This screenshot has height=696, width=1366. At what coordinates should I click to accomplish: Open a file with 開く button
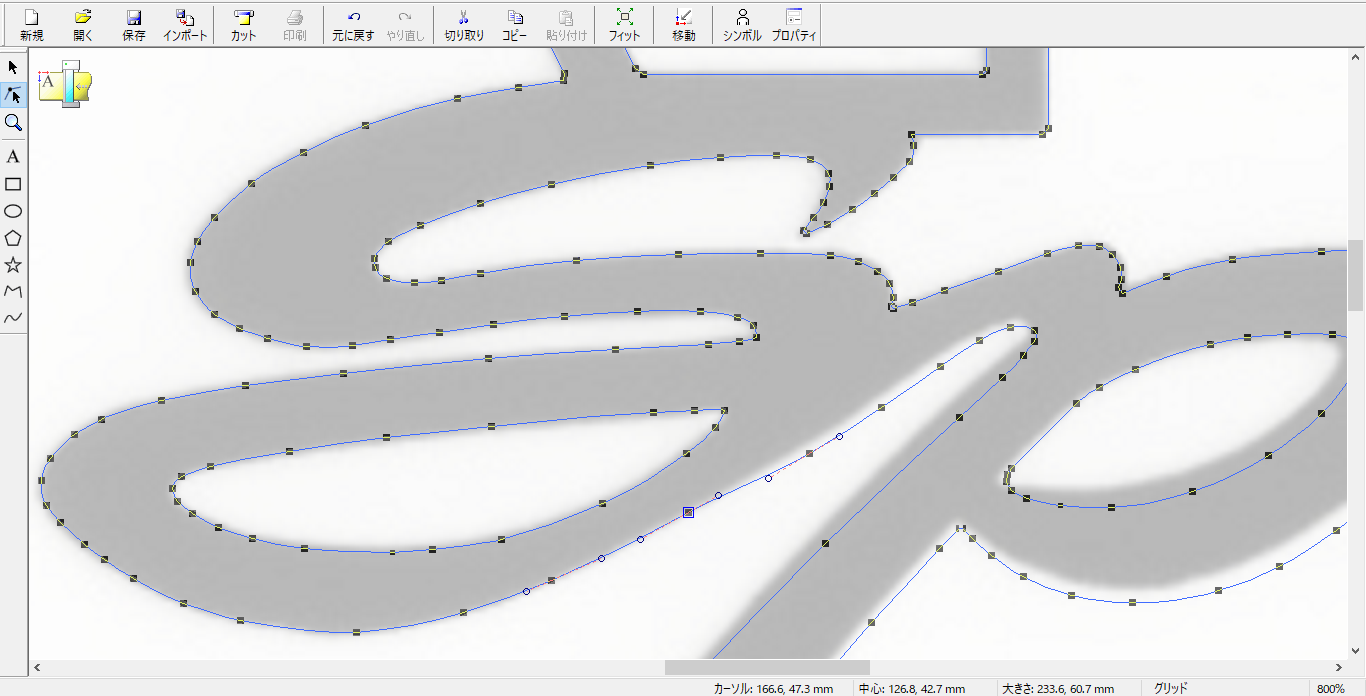click(x=83, y=25)
